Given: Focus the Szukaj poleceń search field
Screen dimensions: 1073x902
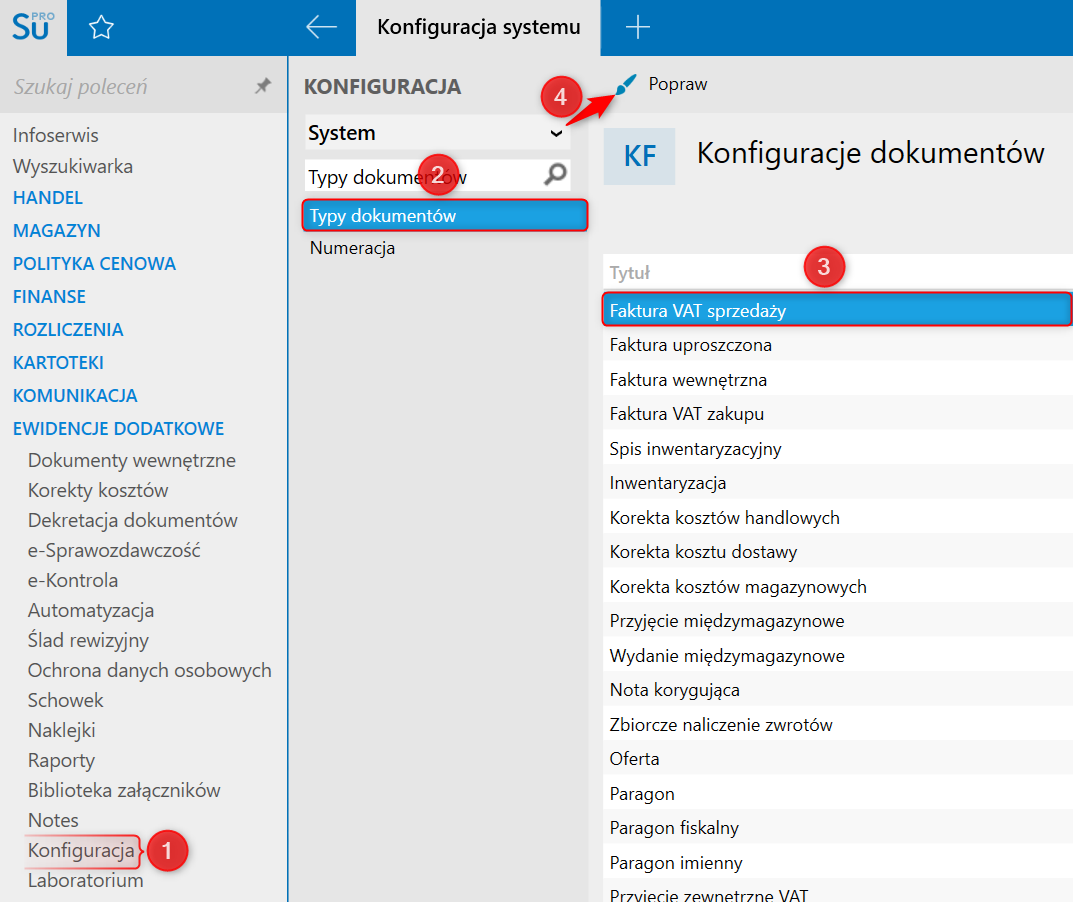Looking at the screenshot, I should [130, 86].
